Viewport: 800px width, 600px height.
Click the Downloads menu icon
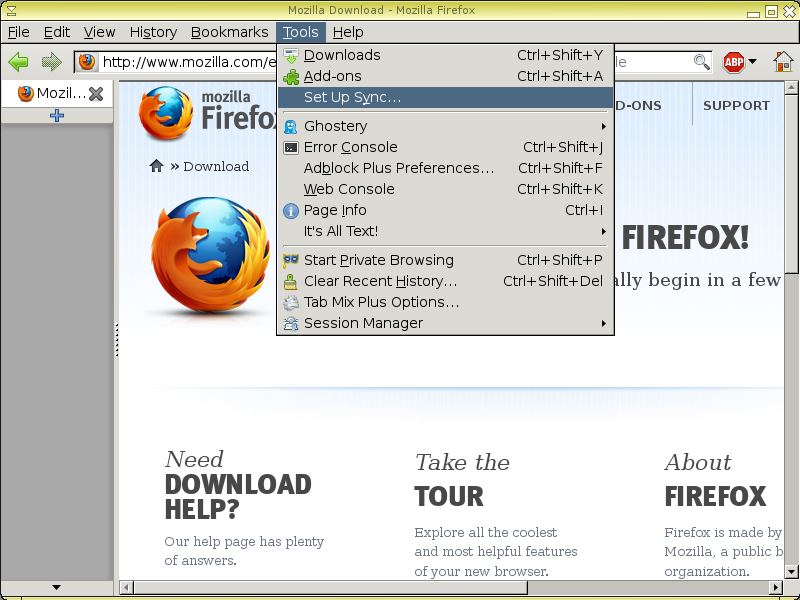(291, 55)
